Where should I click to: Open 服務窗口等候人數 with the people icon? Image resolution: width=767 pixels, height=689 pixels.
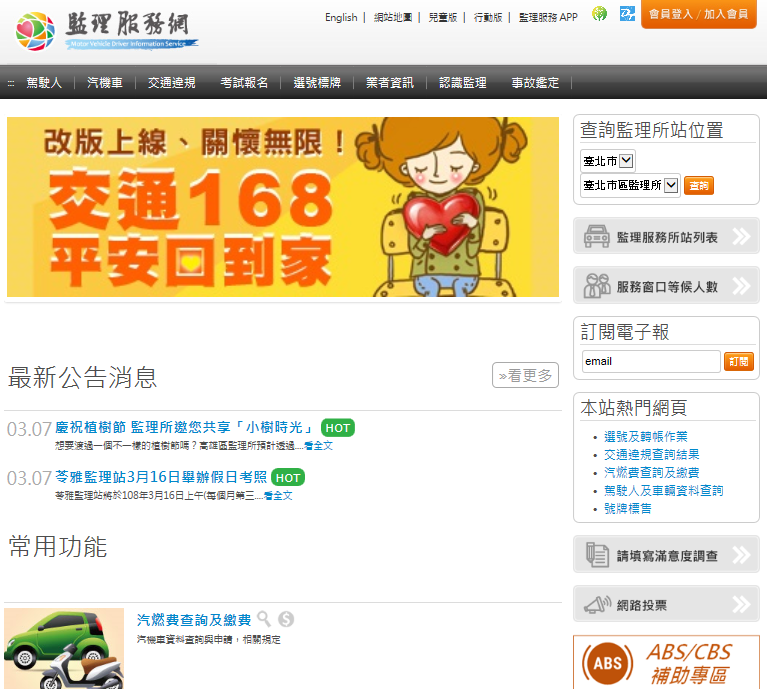666,286
